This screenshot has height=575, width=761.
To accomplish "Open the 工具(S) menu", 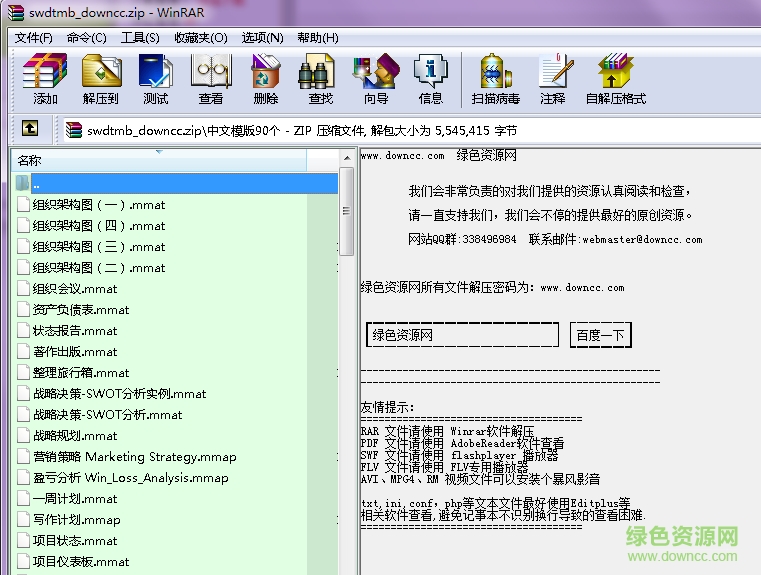I will point(140,38).
